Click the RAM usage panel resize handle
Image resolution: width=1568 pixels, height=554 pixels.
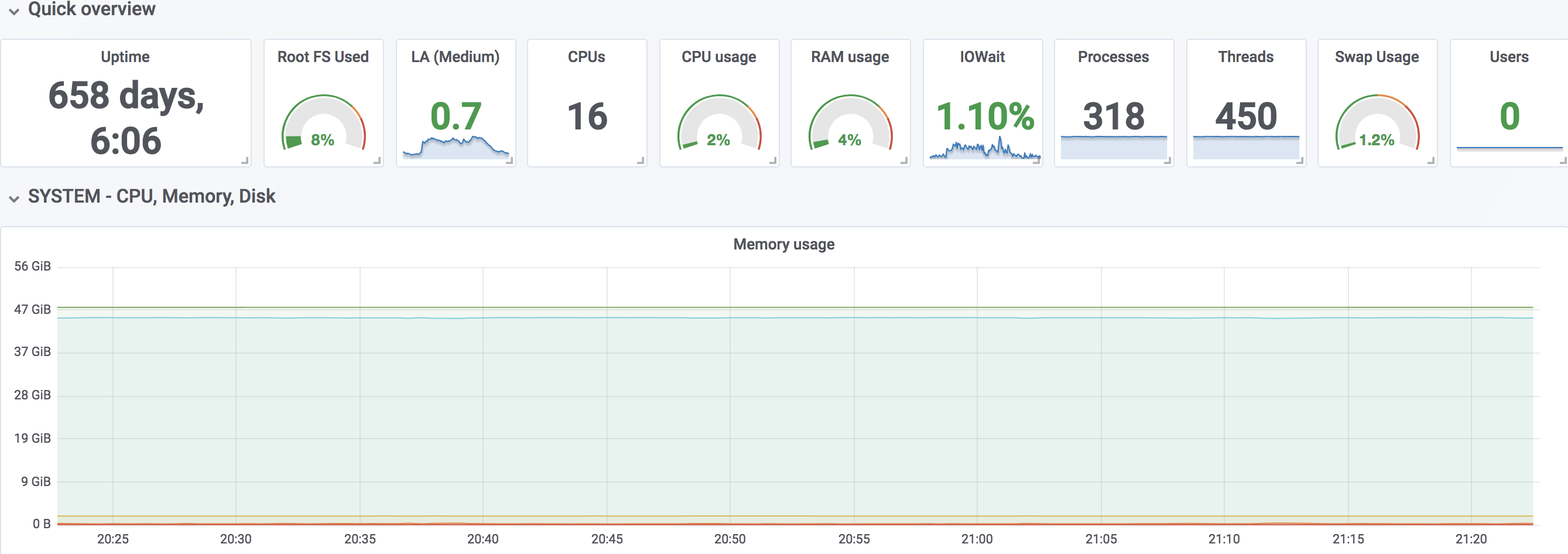point(905,160)
